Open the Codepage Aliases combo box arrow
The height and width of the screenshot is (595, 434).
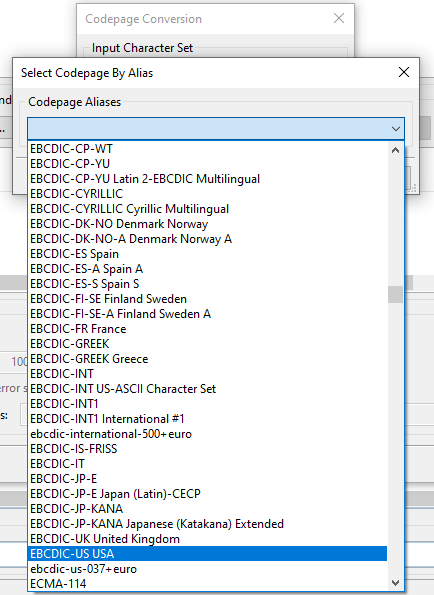click(x=396, y=129)
